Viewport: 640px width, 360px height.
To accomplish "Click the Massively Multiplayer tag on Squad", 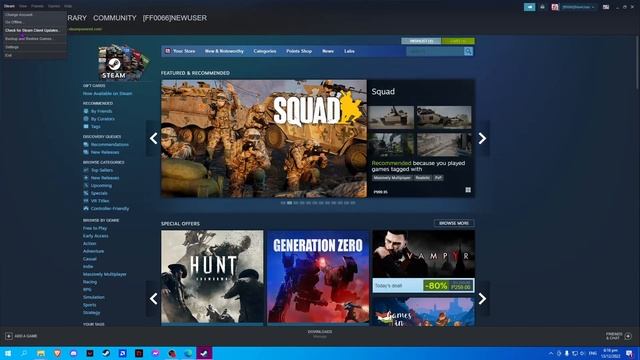I will click(392, 178).
